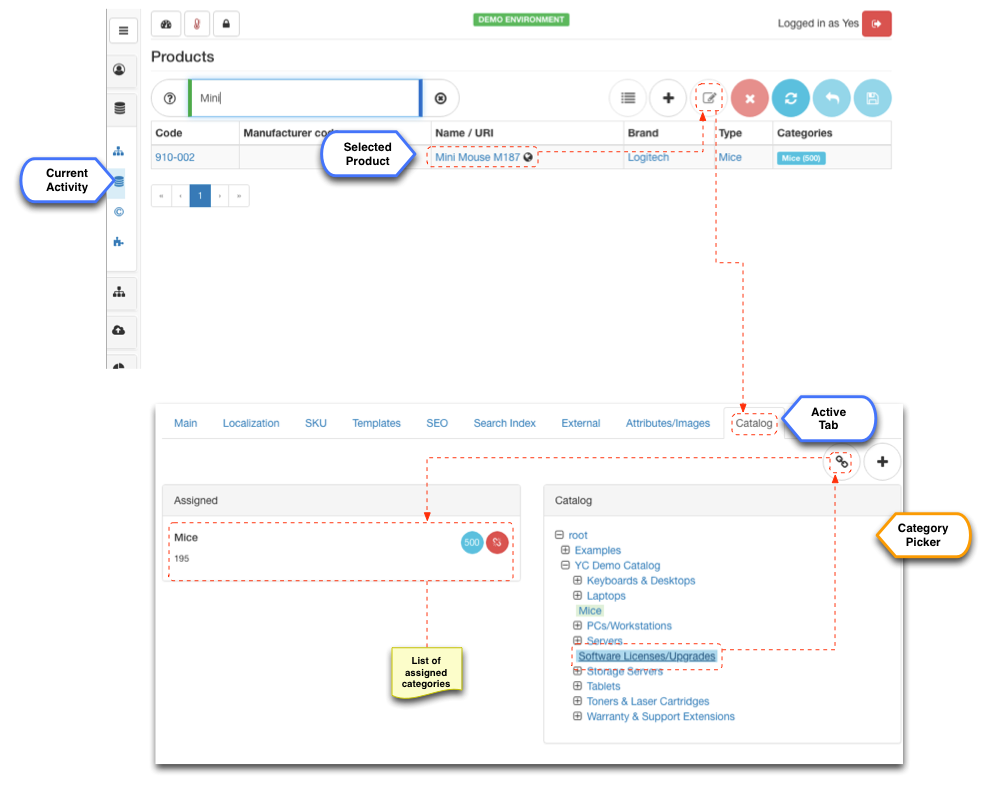Open the Attributes/Images tab
This screenshot has height=786, width=990.
[667, 423]
